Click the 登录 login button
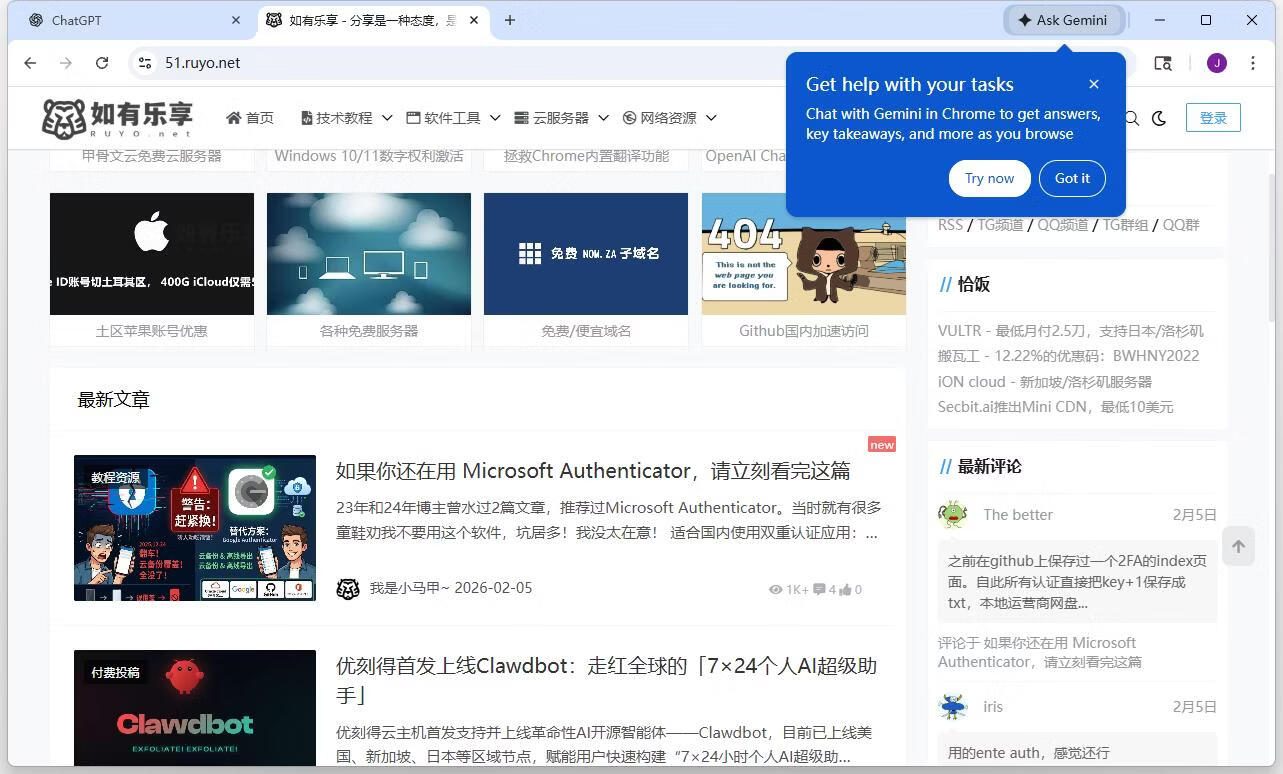Image resolution: width=1283 pixels, height=774 pixels. click(x=1213, y=118)
